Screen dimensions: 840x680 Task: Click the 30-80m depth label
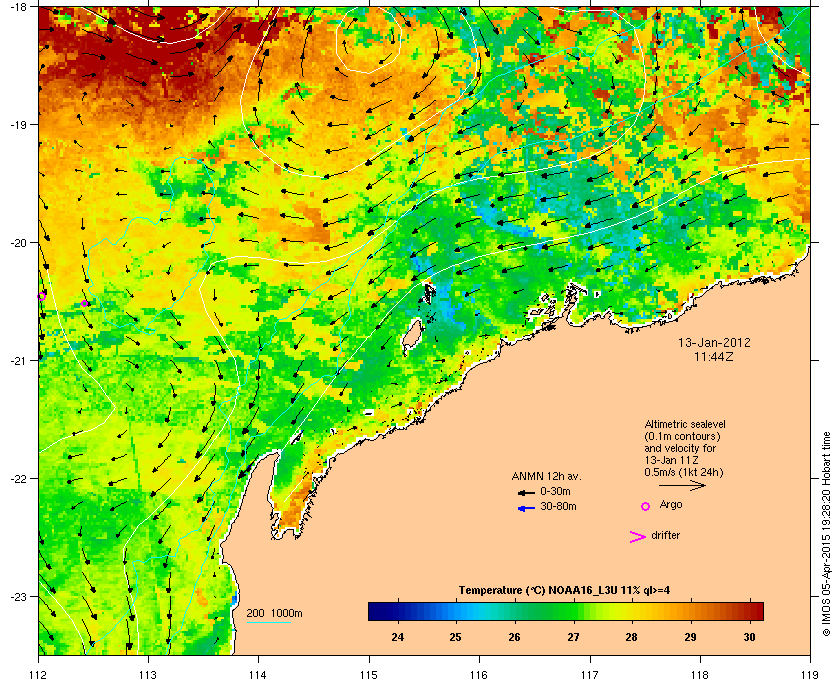coord(558,506)
